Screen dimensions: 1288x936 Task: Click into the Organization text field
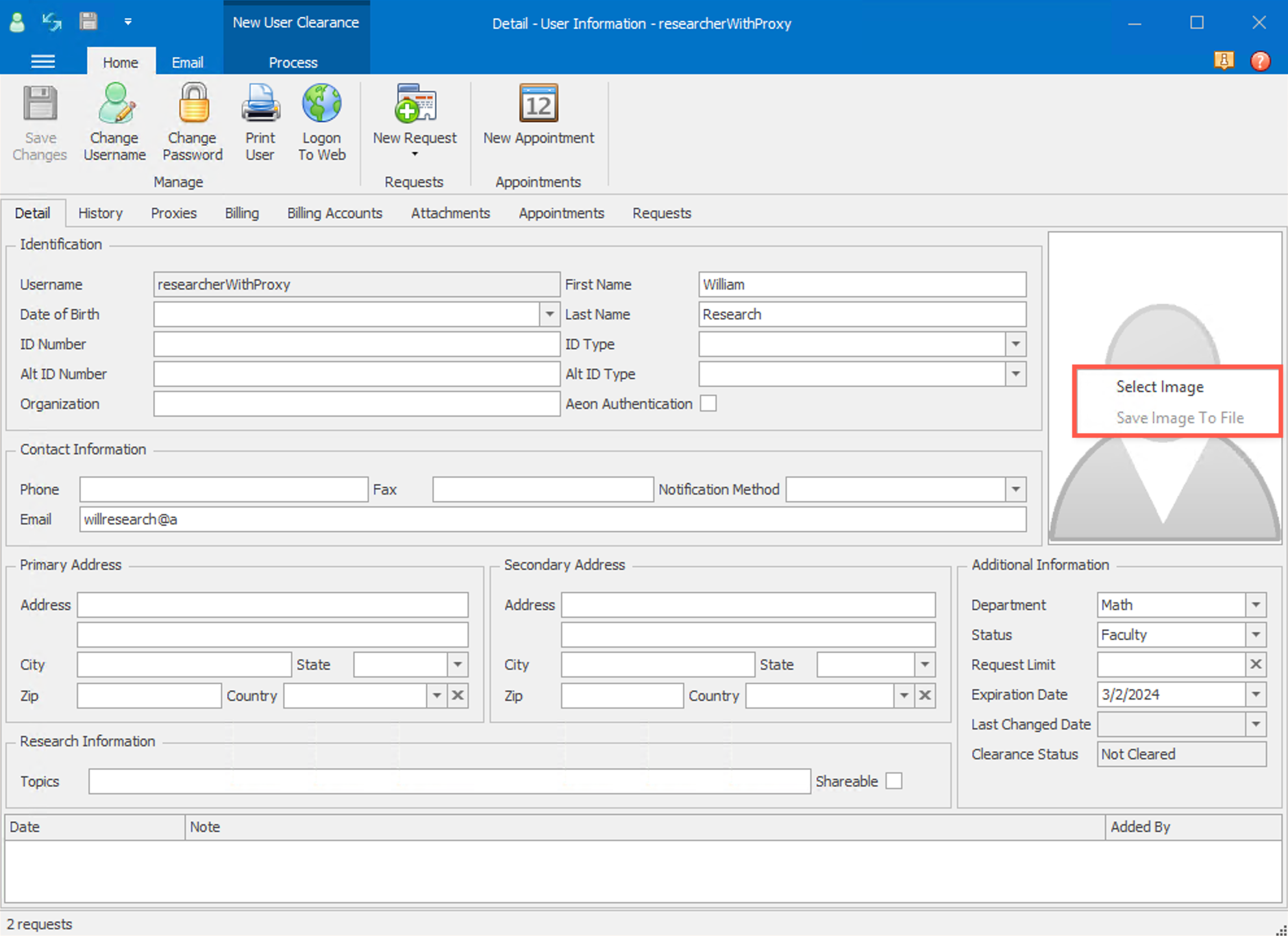click(356, 404)
